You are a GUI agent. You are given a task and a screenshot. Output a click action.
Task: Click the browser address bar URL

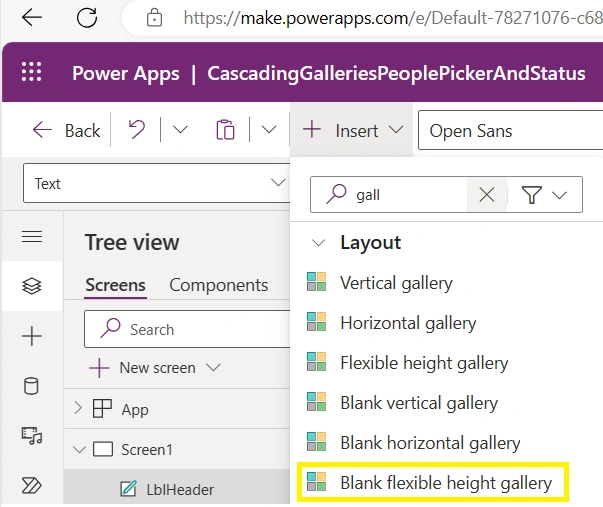click(x=392, y=18)
